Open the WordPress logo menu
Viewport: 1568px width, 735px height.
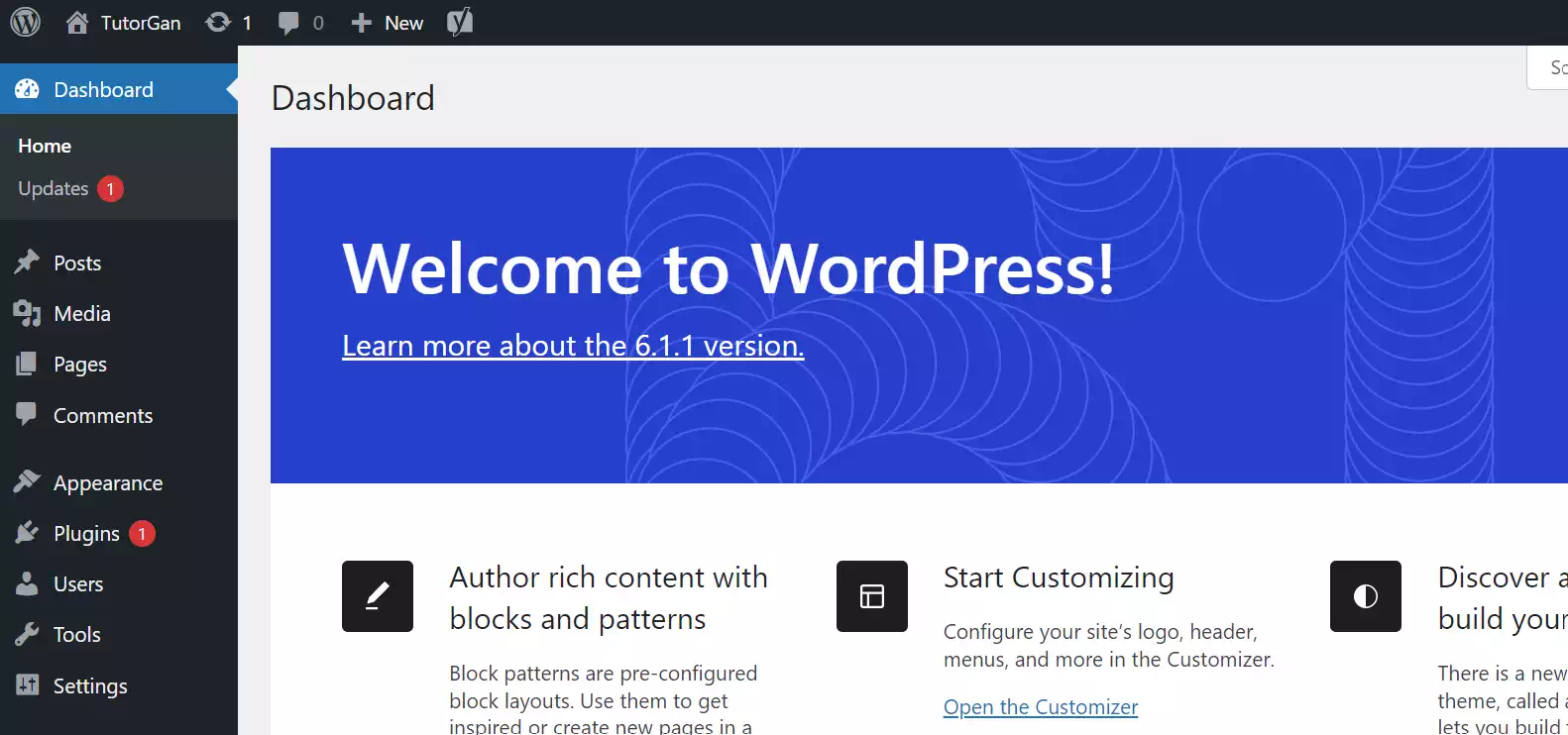pyautogui.click(x=26, y=22)
